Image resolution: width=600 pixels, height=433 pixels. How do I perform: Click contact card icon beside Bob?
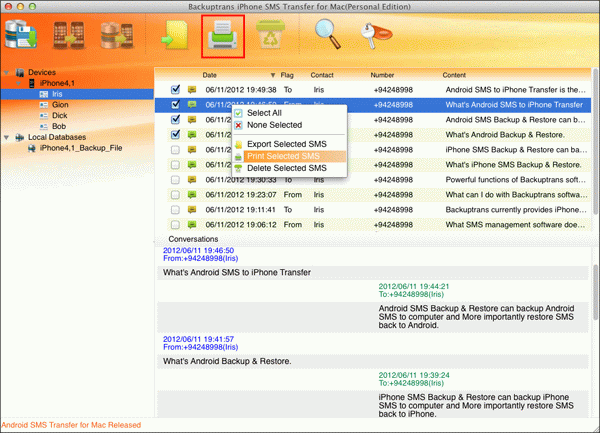click(x=44, y=126)
